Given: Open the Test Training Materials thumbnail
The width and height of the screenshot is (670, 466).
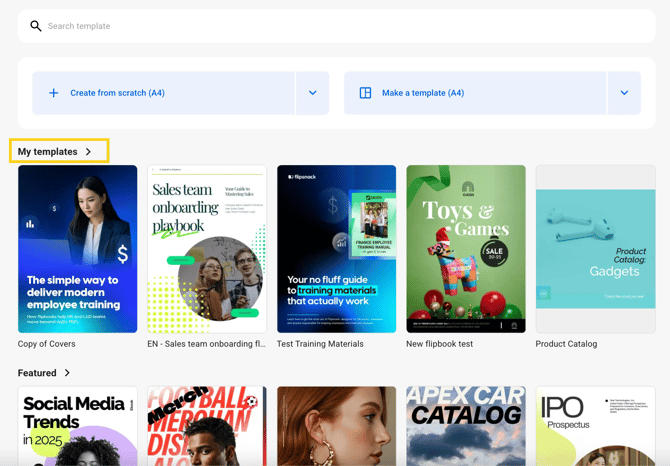Looking at the screenshot, I should pyautogui.click(x=336, y=249).
